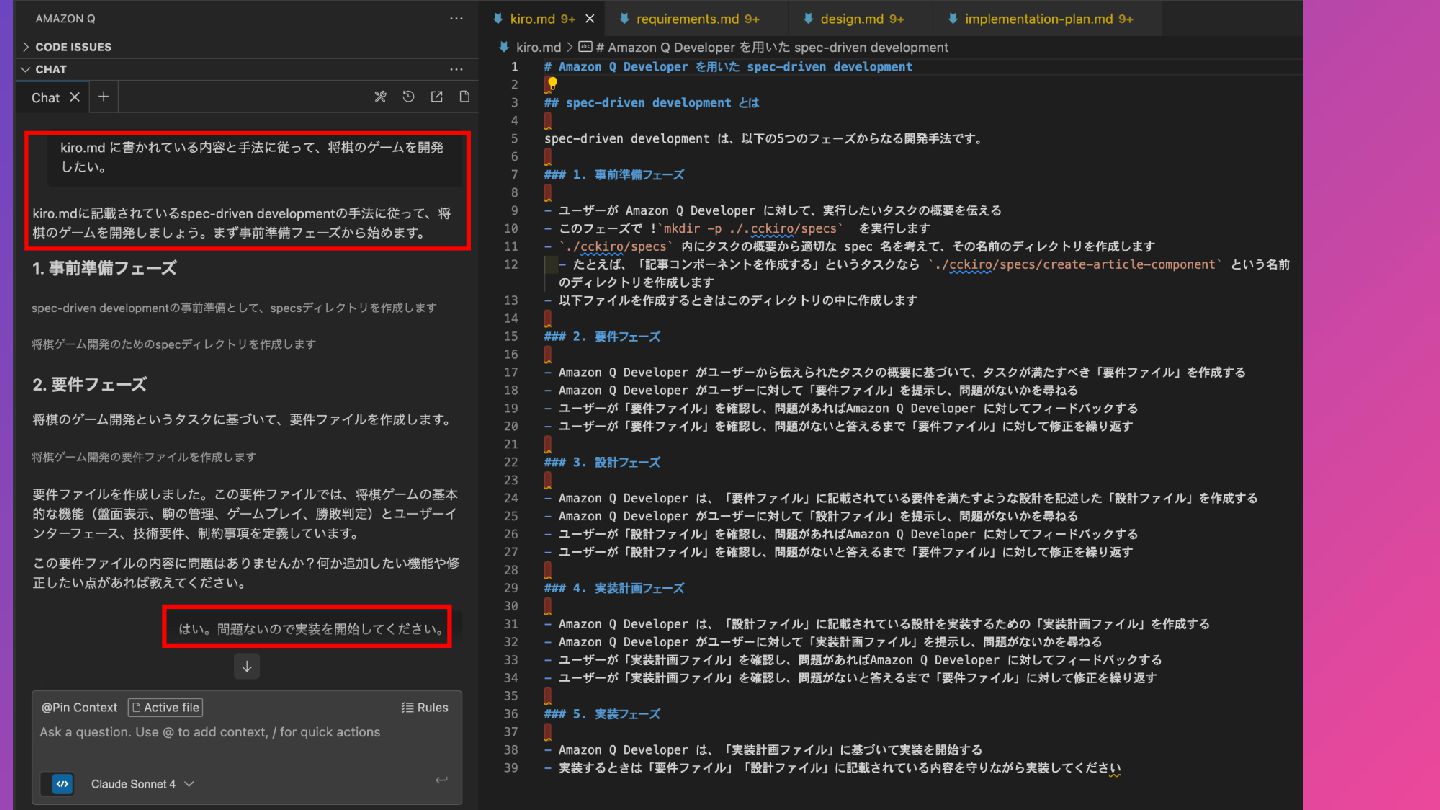Click heading '4. 実装計画フェーズ' in editor
This screenshot has height=810, width=1440.
tap(614, 588)
